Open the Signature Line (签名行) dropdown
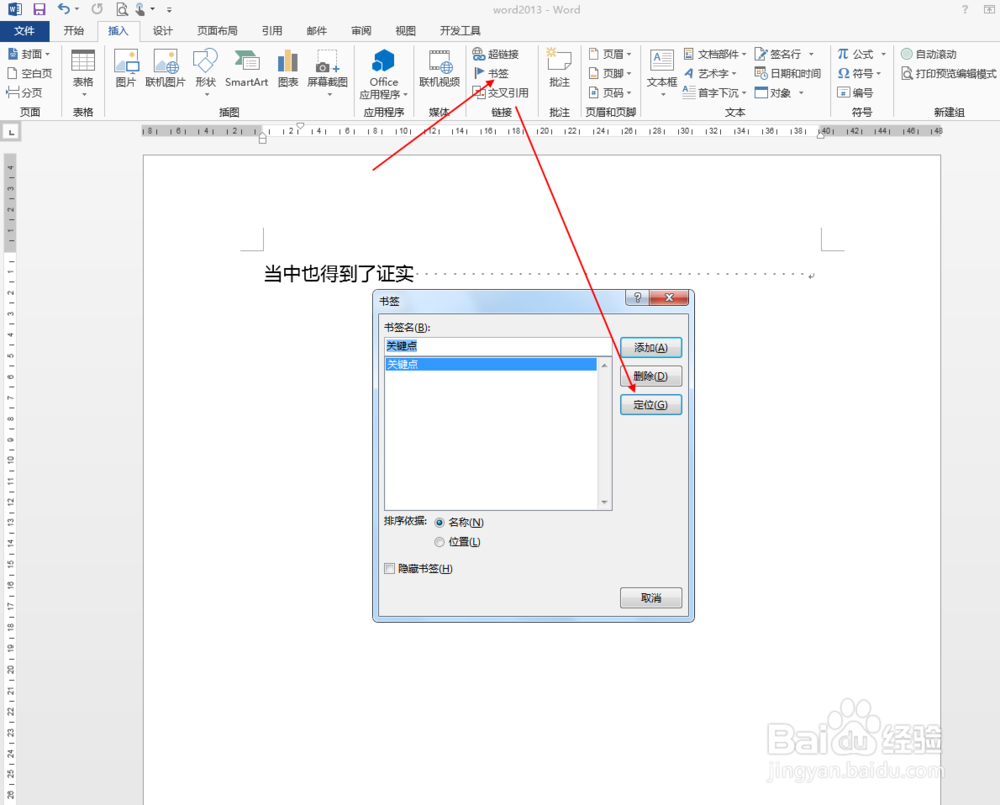 tap(784, 54)
